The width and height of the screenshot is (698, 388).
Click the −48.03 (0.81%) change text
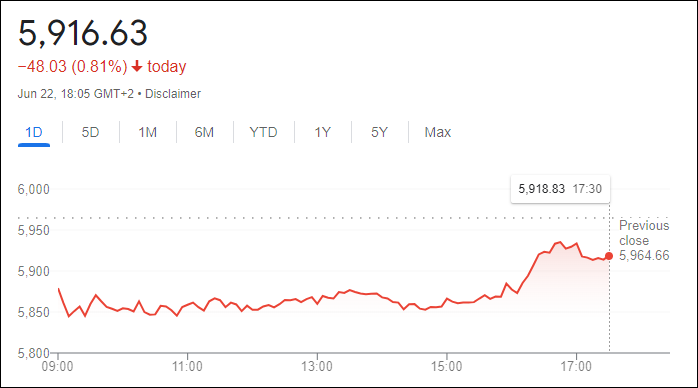73,66
